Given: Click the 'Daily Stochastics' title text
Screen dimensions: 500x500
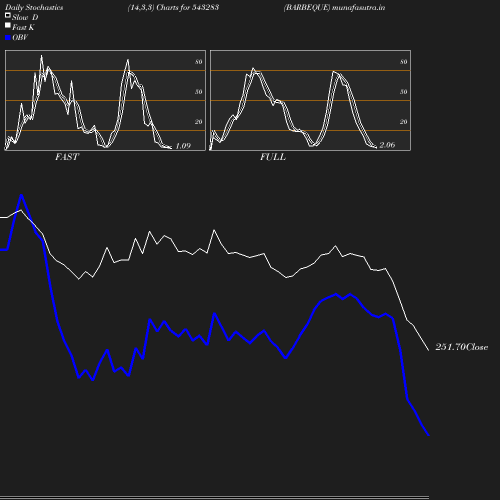Looking at the screenshot, I should tap(34, 7).
